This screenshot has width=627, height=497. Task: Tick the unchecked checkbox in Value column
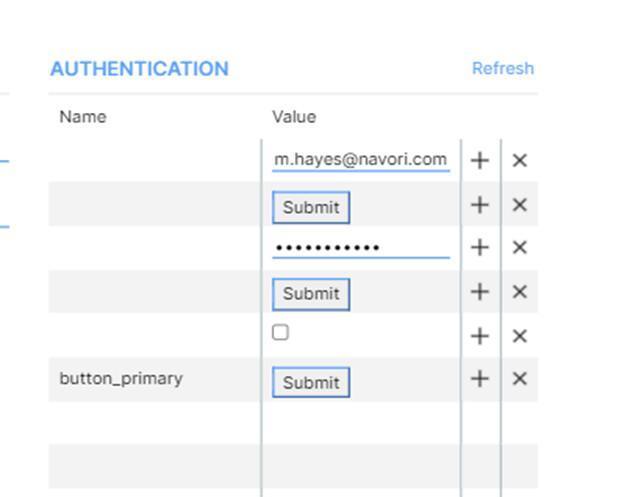point(280,332)
